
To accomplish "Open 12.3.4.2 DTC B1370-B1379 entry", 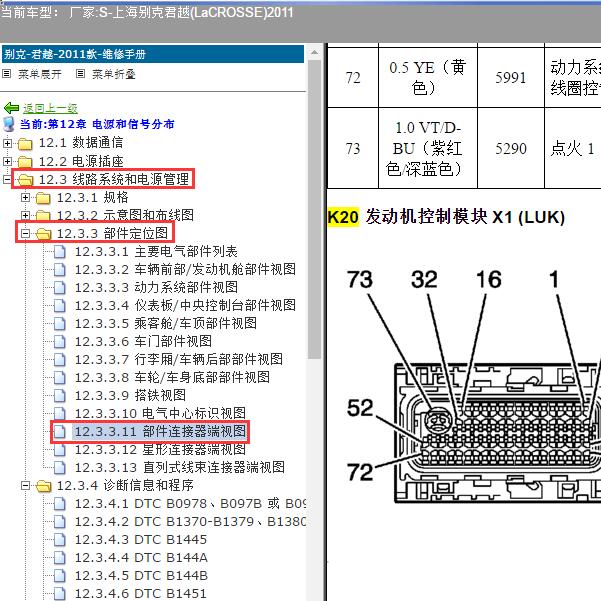I will click(190, 522).
